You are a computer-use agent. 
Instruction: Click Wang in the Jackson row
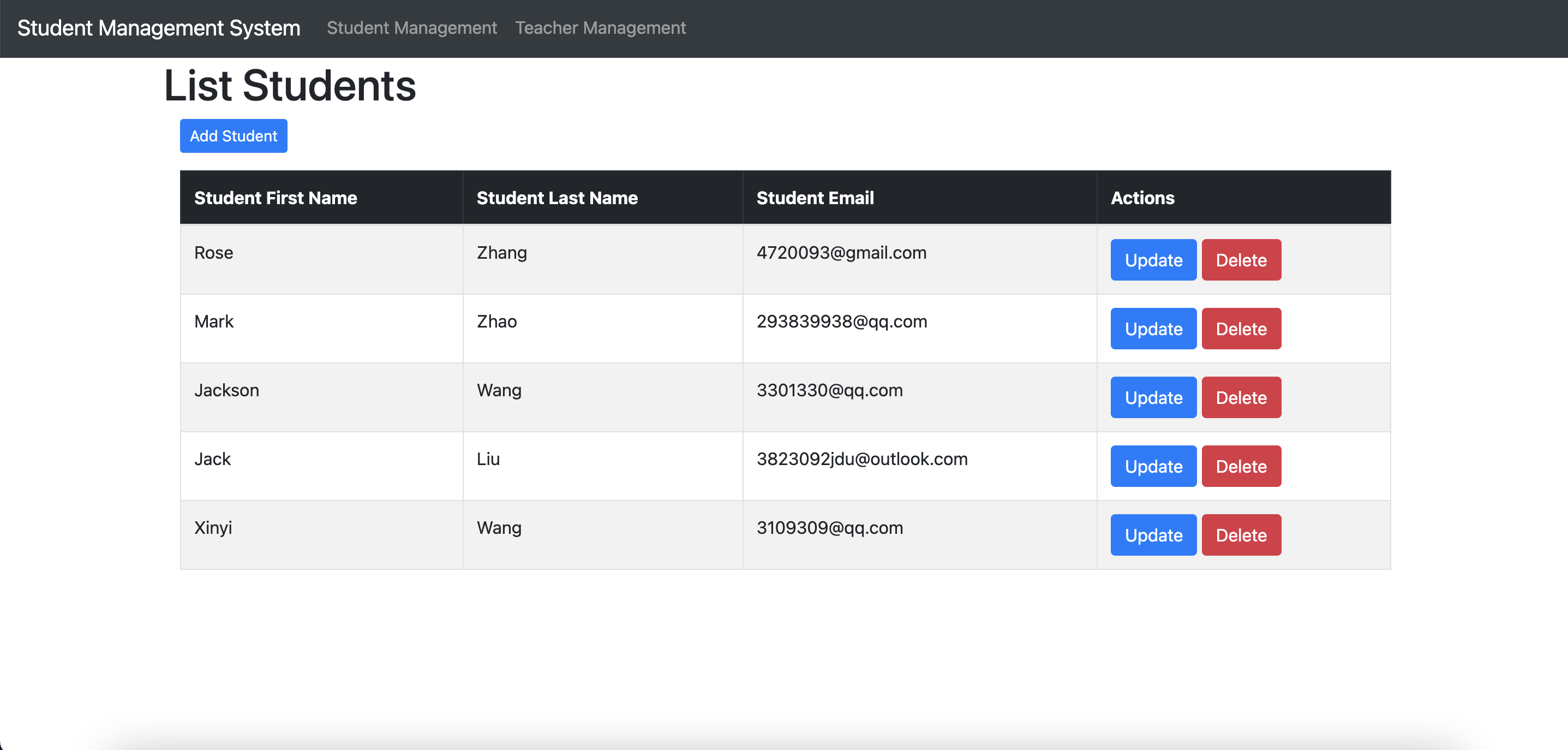coord(499,390)
